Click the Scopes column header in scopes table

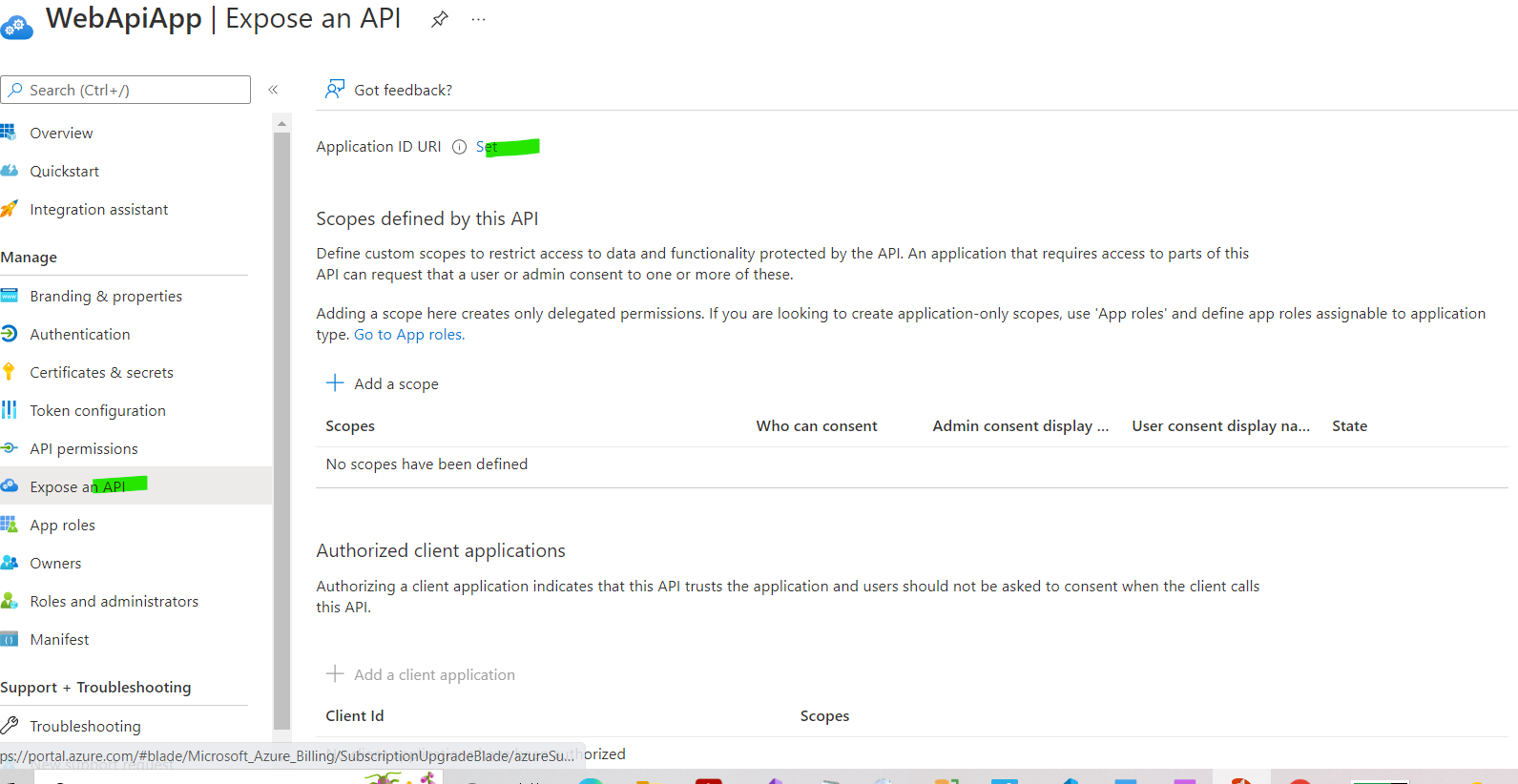pos(350,426)
